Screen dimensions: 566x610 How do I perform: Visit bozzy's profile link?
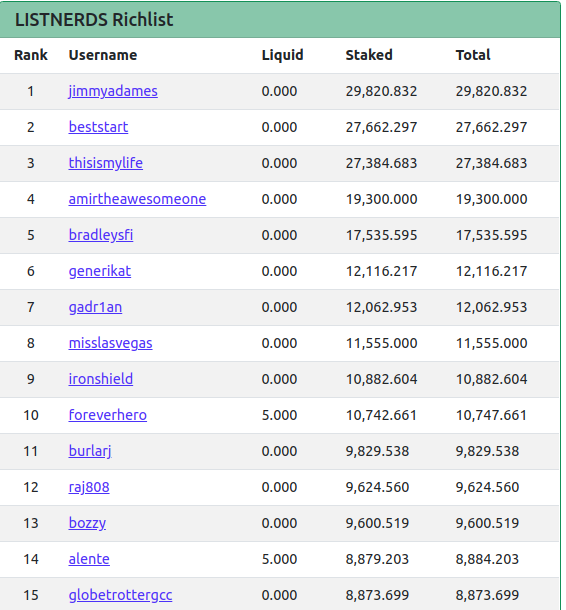tap(87, 523)
